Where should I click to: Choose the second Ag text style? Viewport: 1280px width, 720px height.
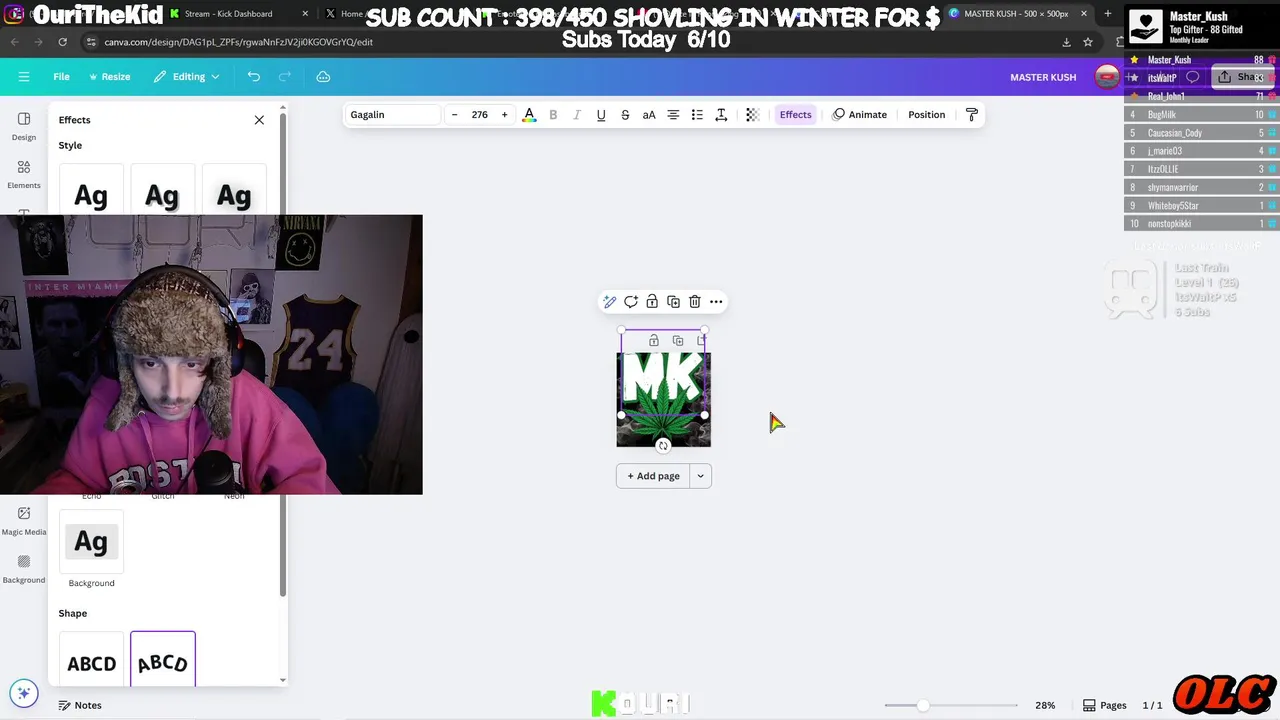(162, 195)
